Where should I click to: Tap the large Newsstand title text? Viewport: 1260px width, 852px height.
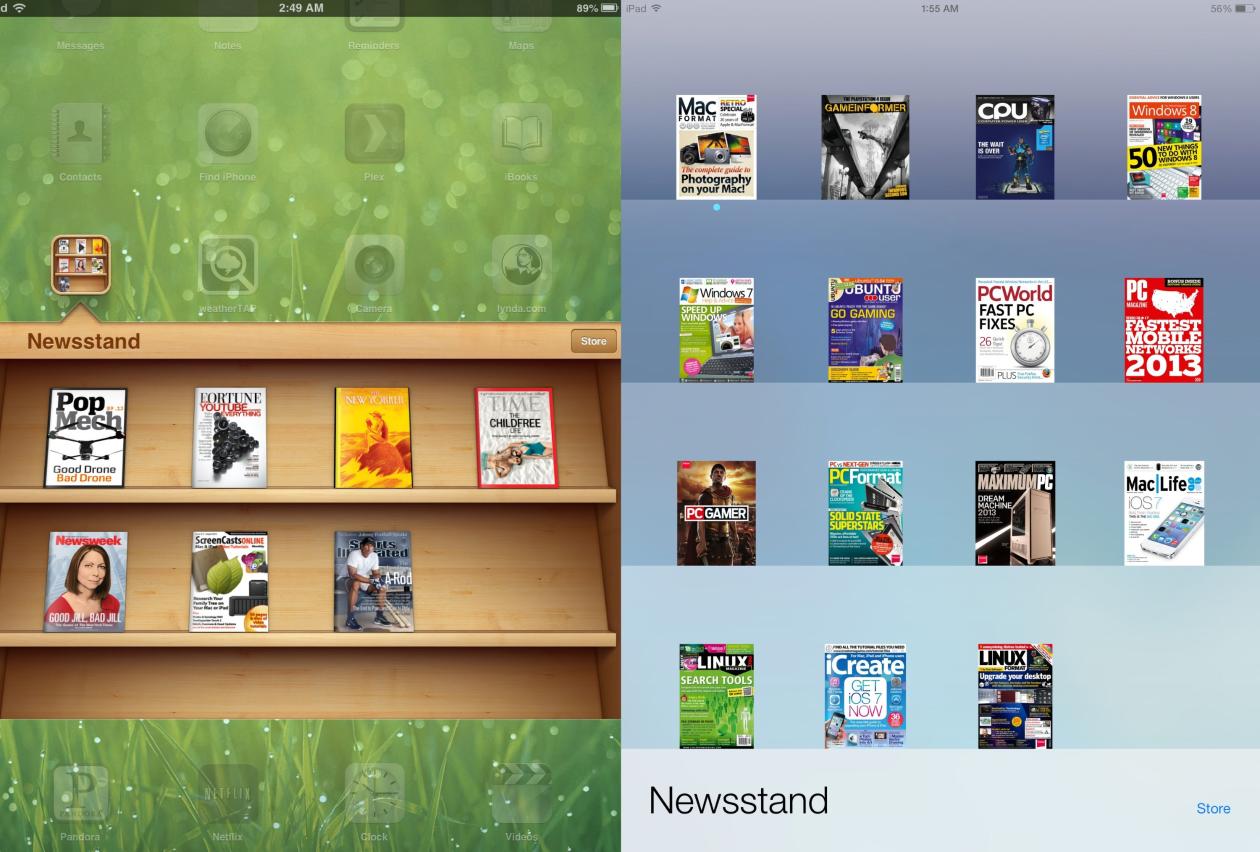point(738,801)
